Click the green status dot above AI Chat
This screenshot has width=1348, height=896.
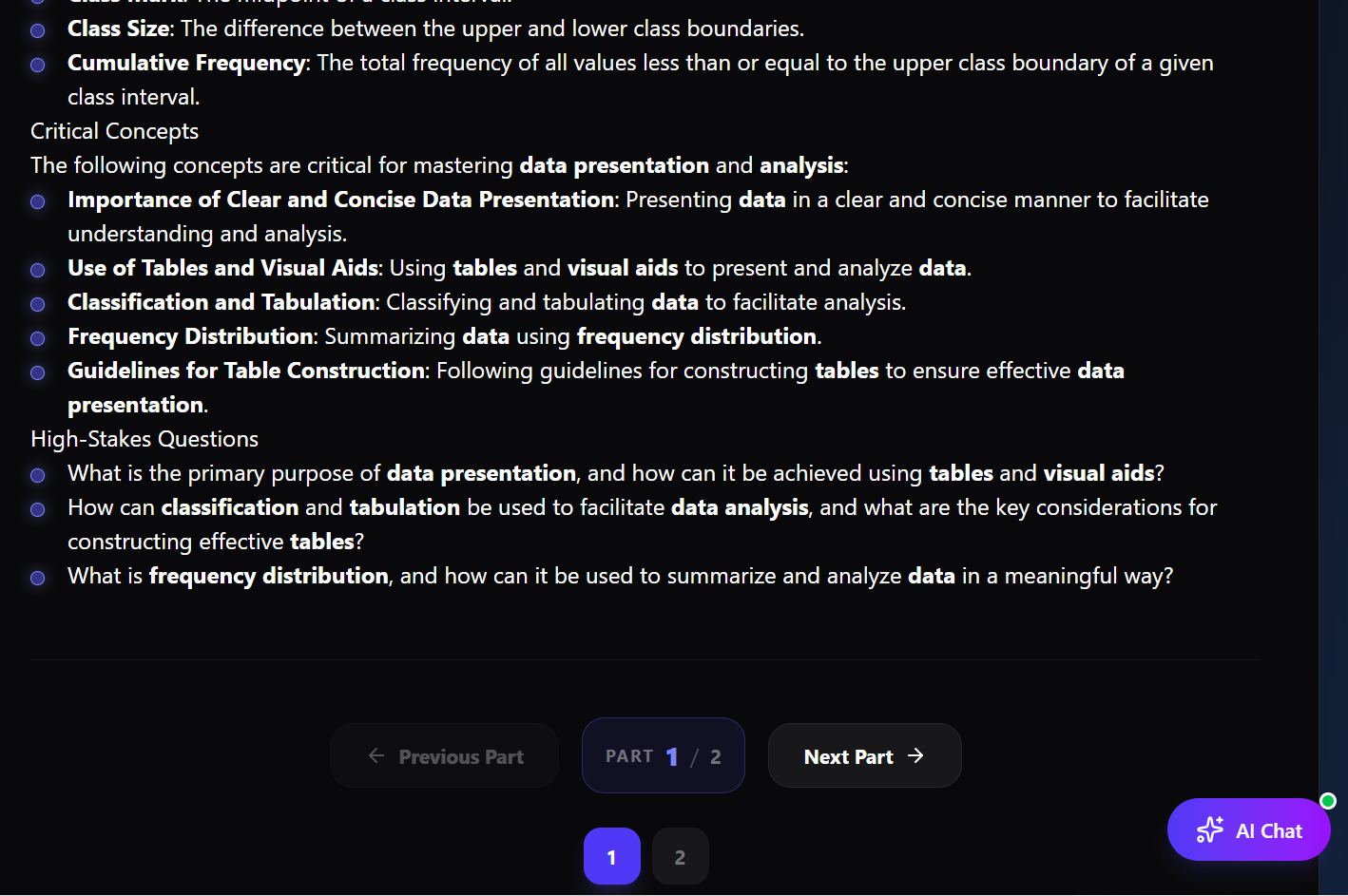(1328, 801)
